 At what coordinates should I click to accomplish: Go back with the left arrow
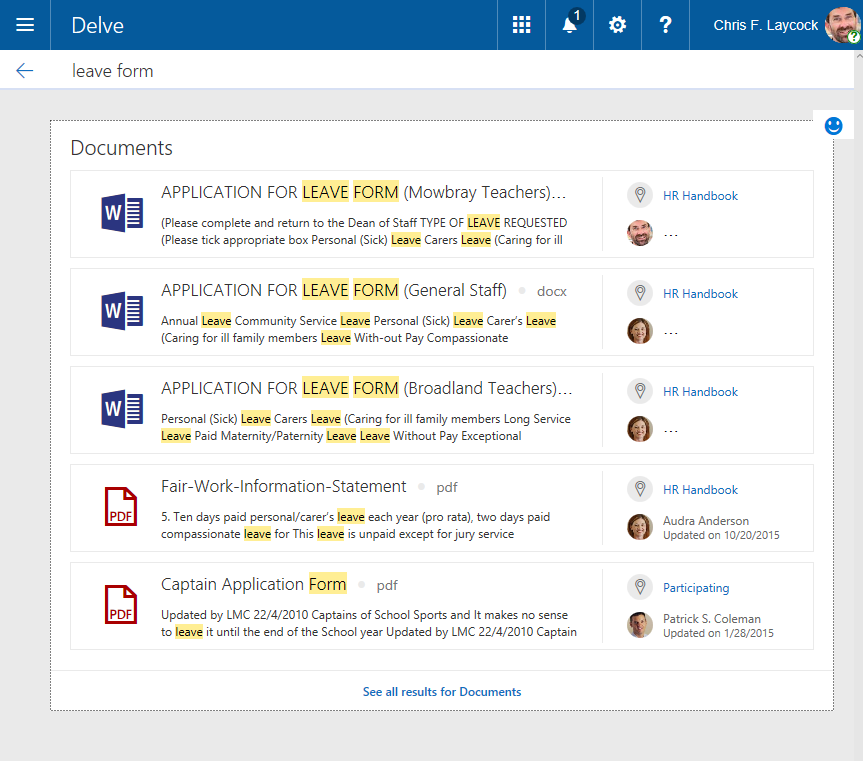25,70
